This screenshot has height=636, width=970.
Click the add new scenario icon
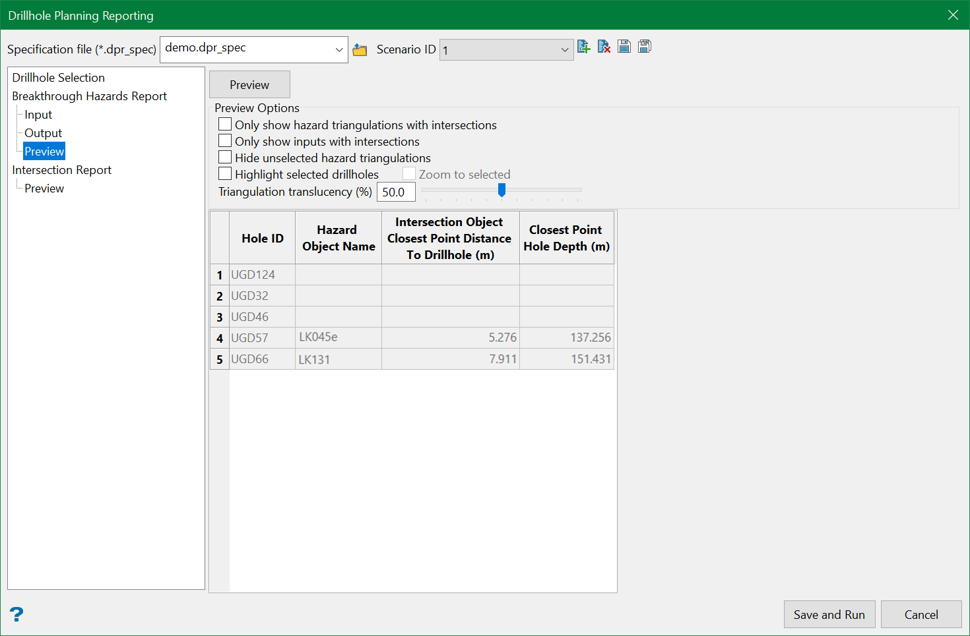coord(584,47)
